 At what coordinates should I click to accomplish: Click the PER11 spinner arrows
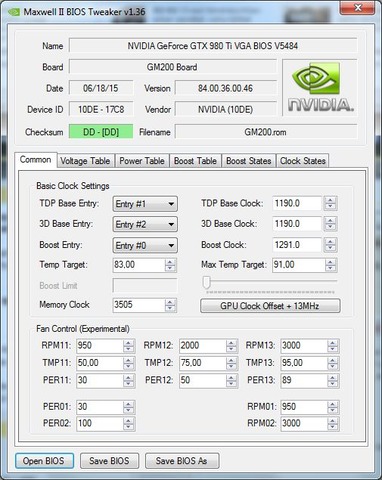click(129, 381)
